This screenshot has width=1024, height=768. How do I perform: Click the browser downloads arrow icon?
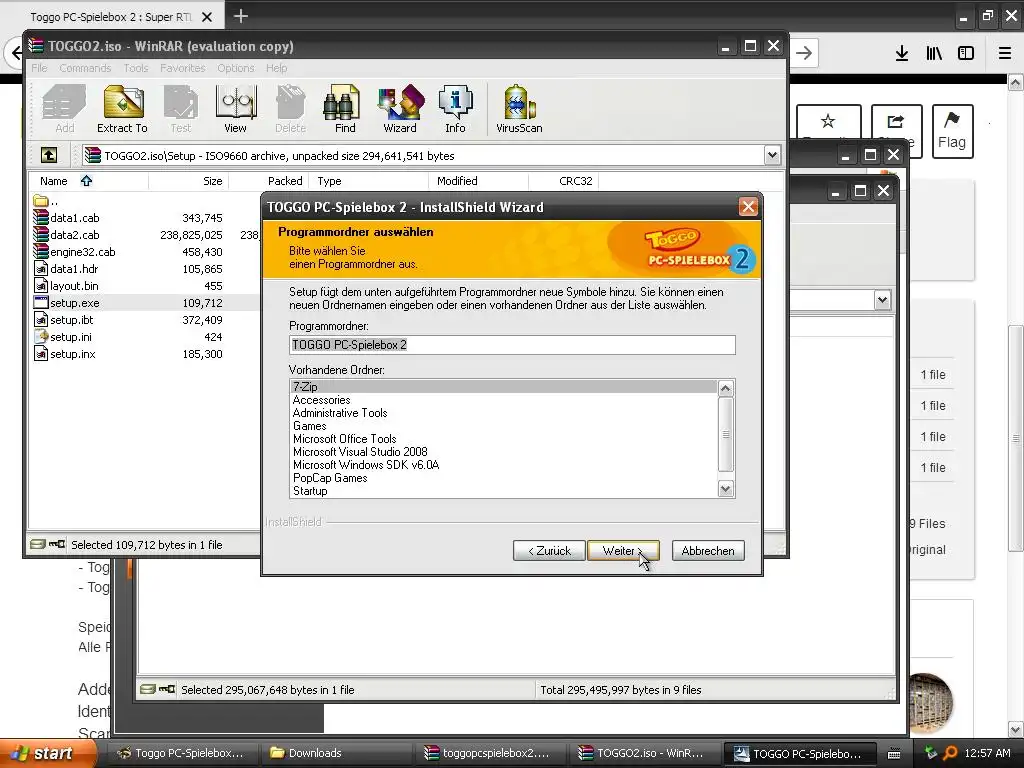902,53
